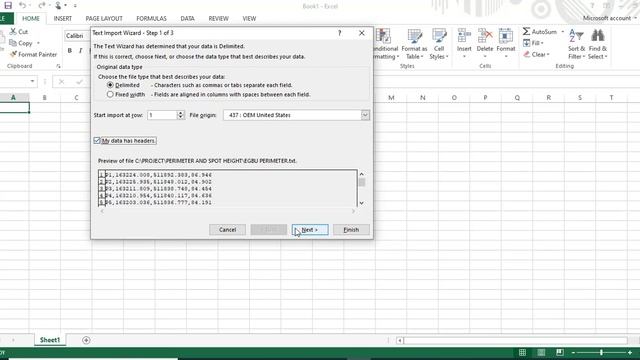Click the Format cells icon
This screenshot has width=640, height=360.
coord(506,36)
